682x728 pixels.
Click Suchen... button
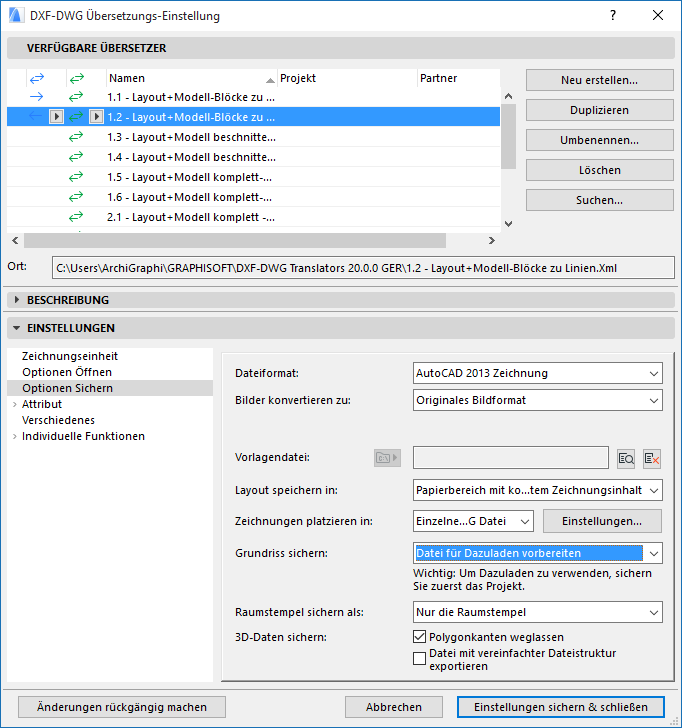coord(599,200)
